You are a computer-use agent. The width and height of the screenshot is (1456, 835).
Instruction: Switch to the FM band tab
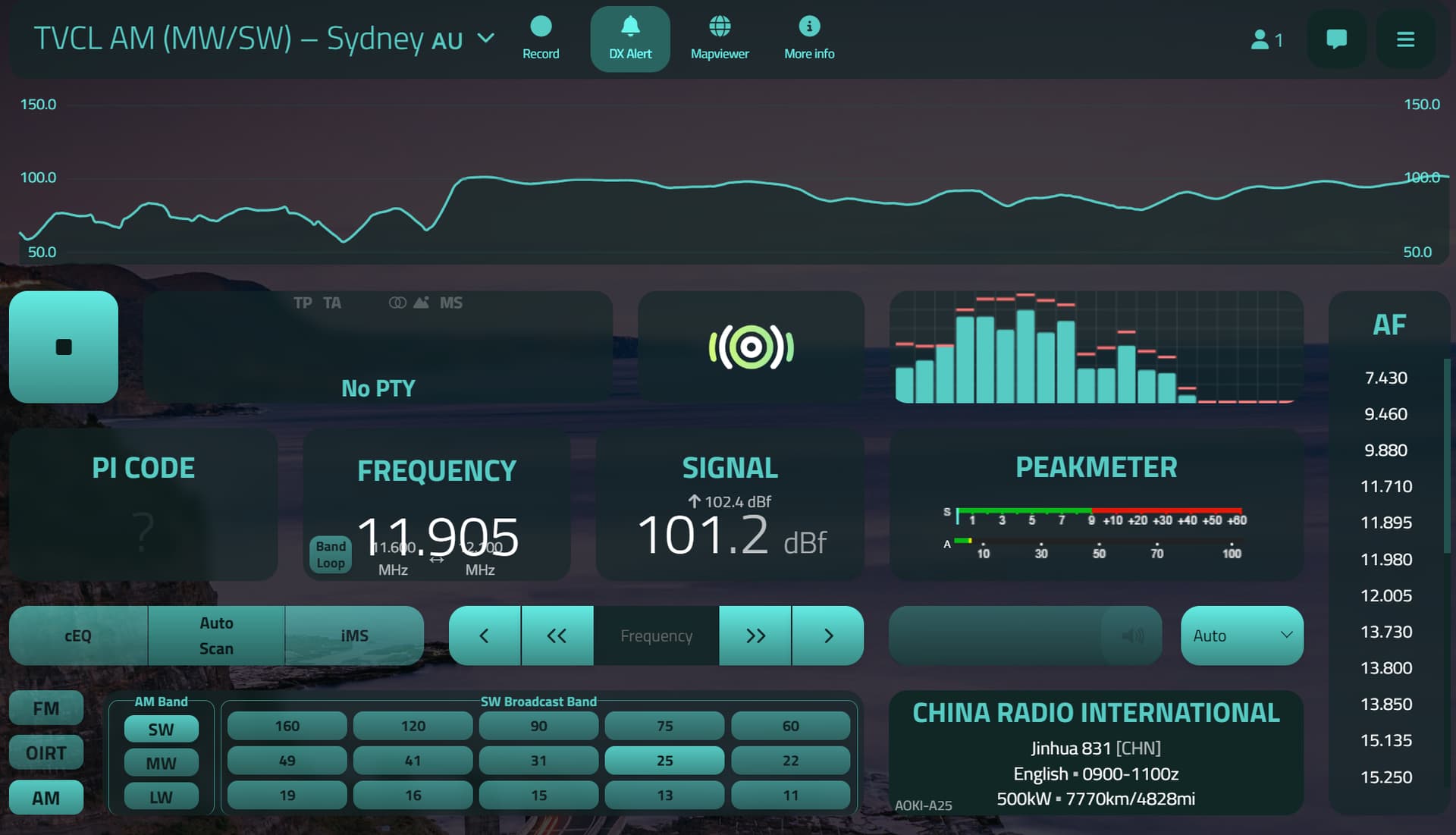[x=46, y=708]
